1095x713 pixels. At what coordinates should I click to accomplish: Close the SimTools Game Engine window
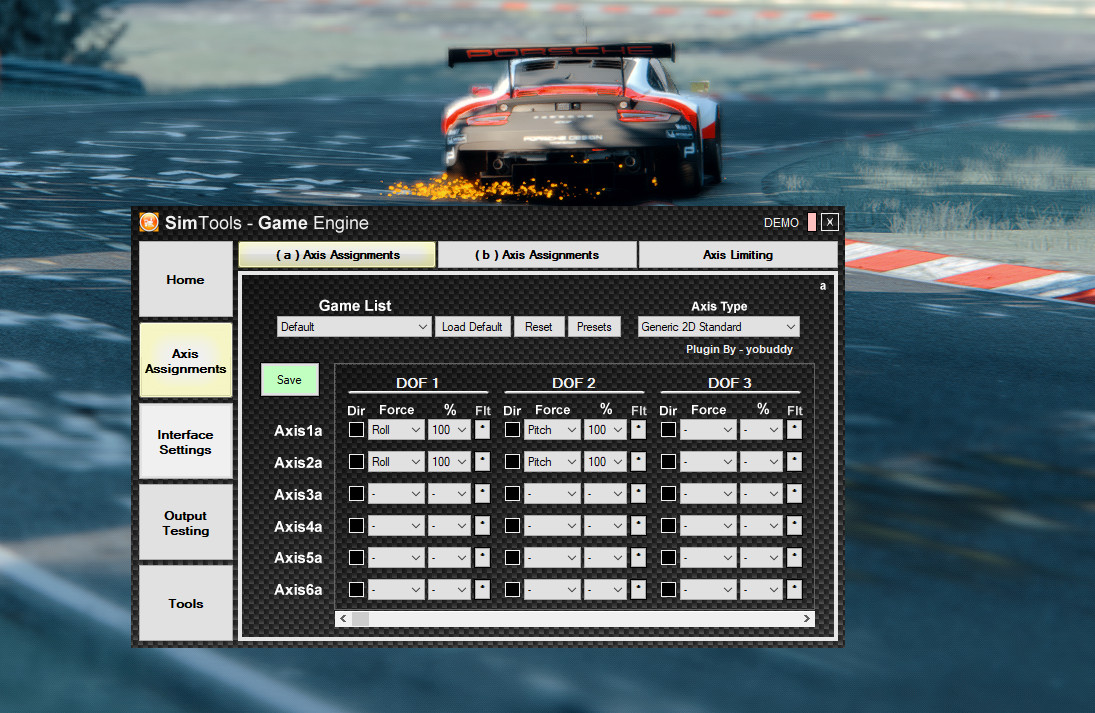click(830, 222)
